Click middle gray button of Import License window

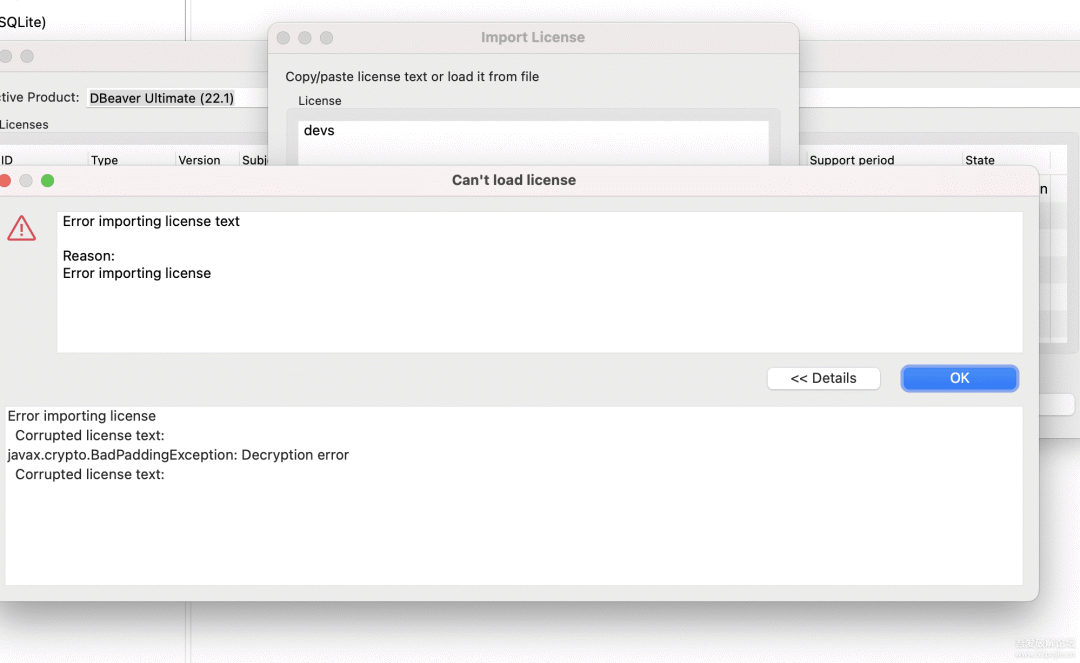tap(305, 38)
